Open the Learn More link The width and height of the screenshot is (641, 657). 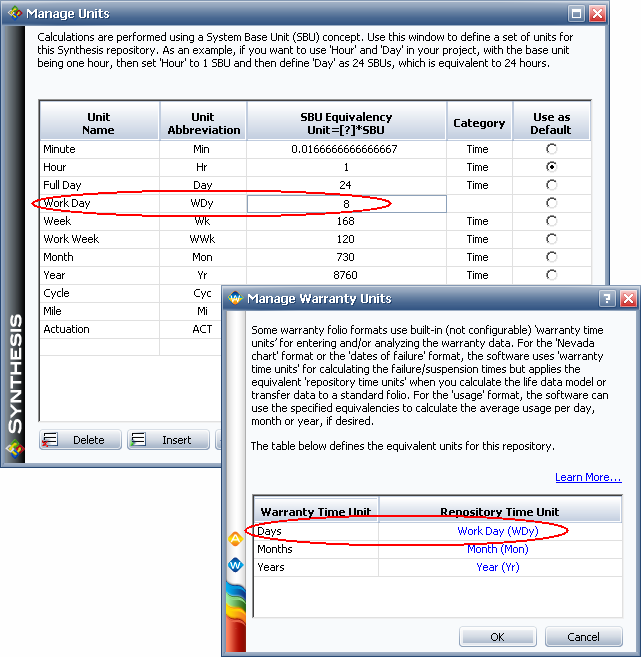point(588,477)
